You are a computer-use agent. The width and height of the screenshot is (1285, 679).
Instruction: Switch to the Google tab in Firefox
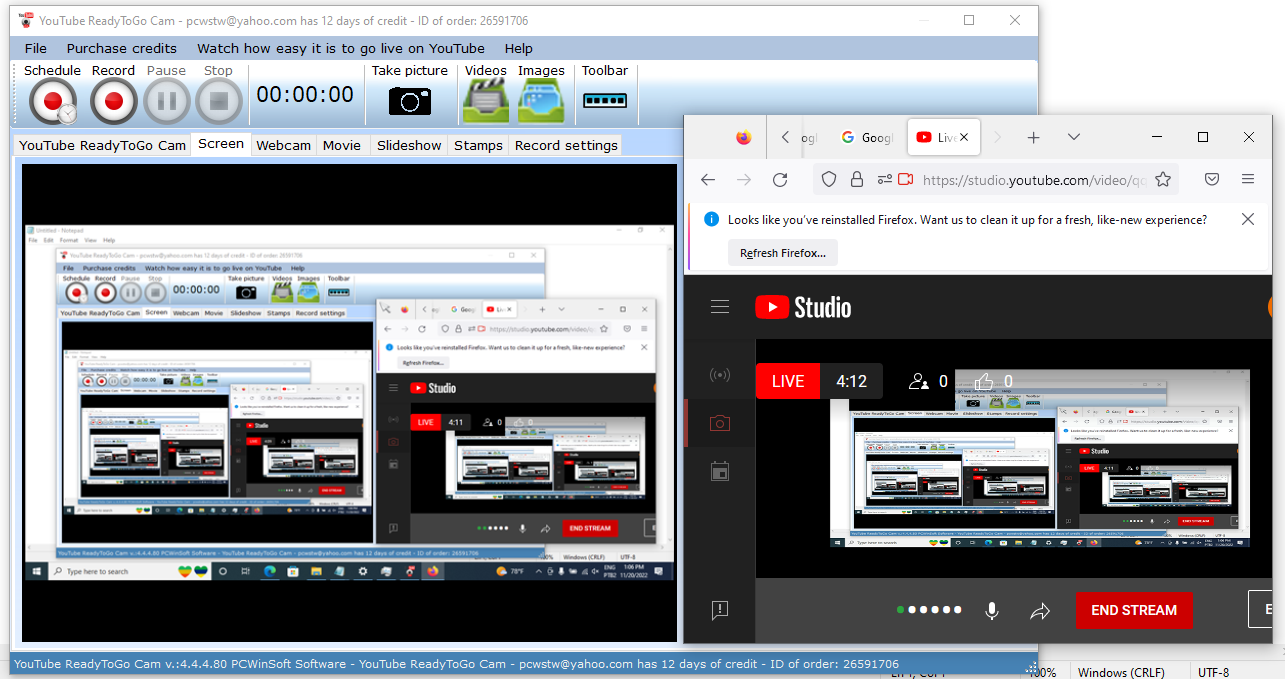point(867,137)
